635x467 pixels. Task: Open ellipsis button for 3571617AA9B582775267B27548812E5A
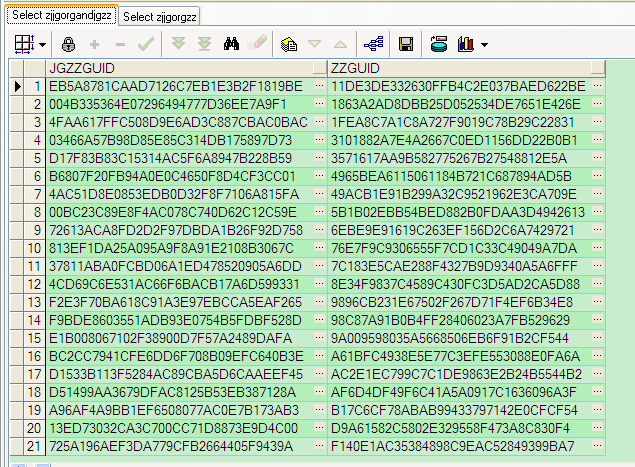tap(597, 158)
